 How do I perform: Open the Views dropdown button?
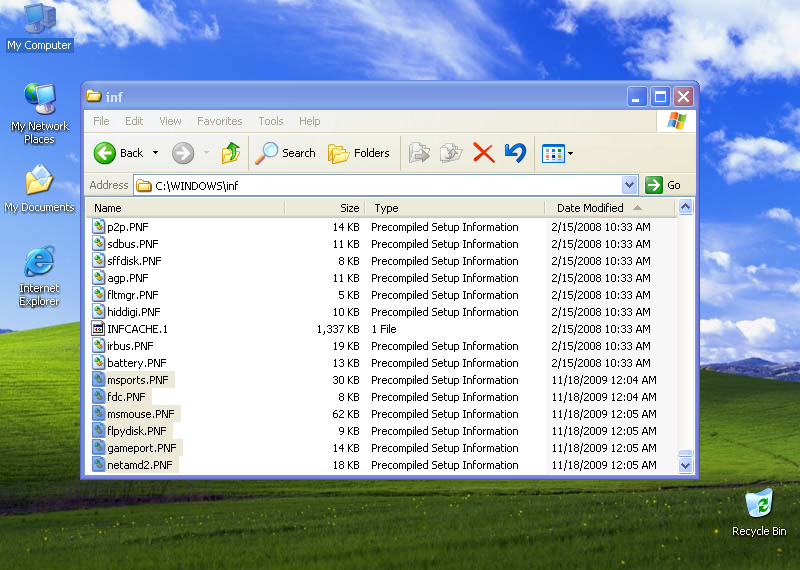[x=557, y=153]
